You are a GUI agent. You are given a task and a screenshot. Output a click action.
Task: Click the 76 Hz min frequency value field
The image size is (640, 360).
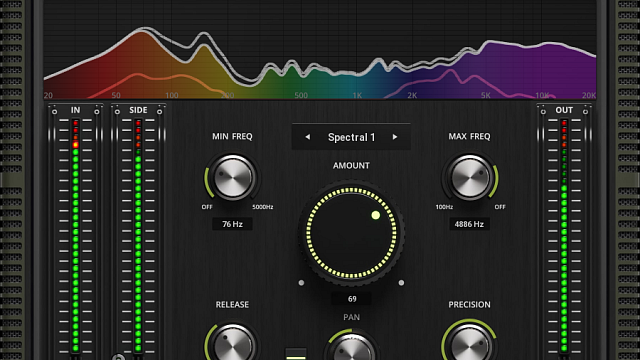[232, 224]
